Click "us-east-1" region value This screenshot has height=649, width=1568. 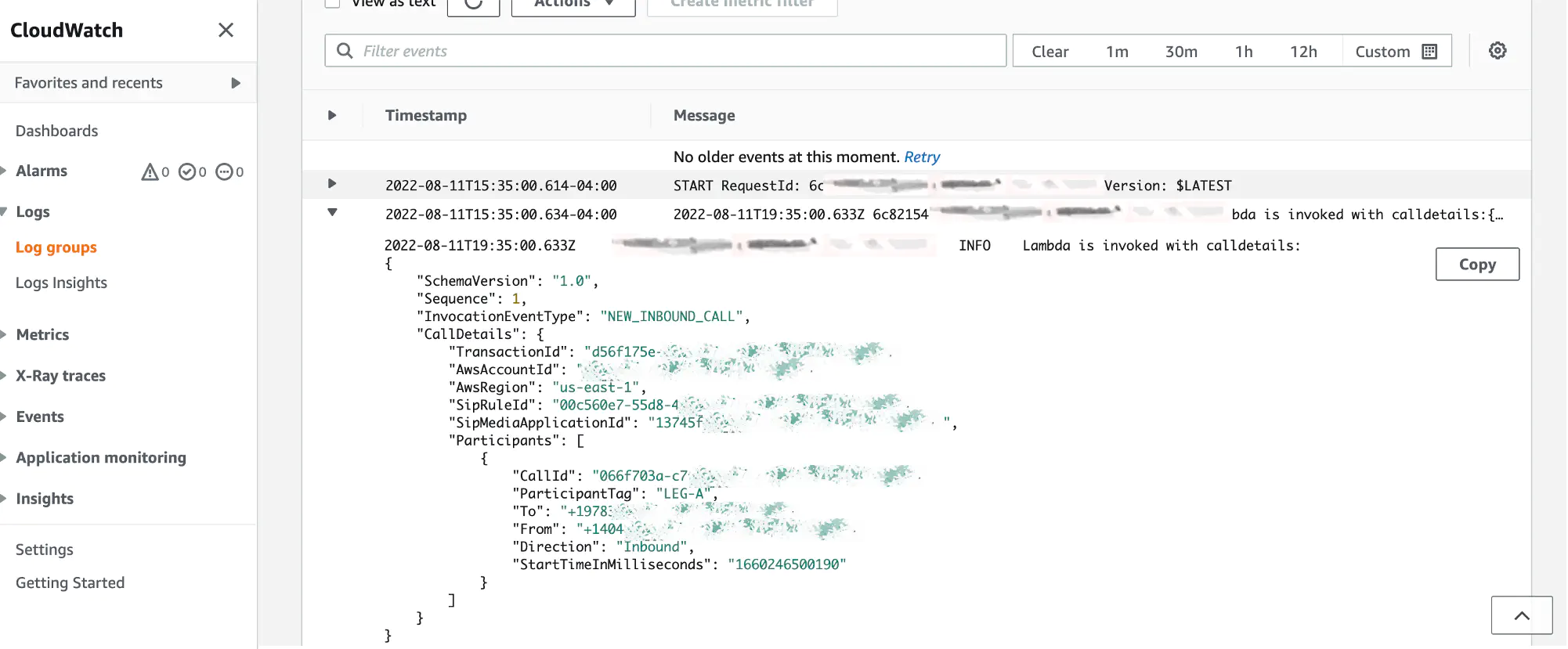pos(596,388)
